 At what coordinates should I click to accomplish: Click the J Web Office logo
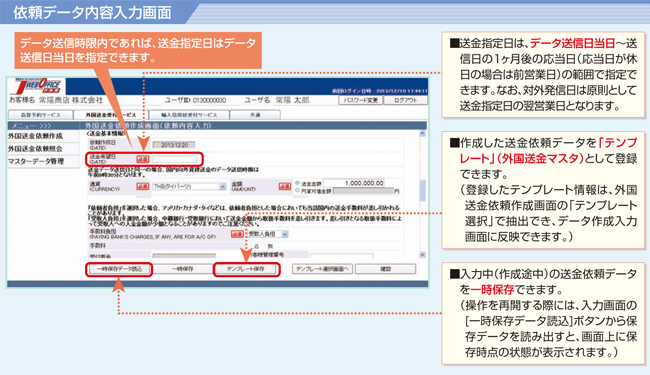click(x=38, y=86)
